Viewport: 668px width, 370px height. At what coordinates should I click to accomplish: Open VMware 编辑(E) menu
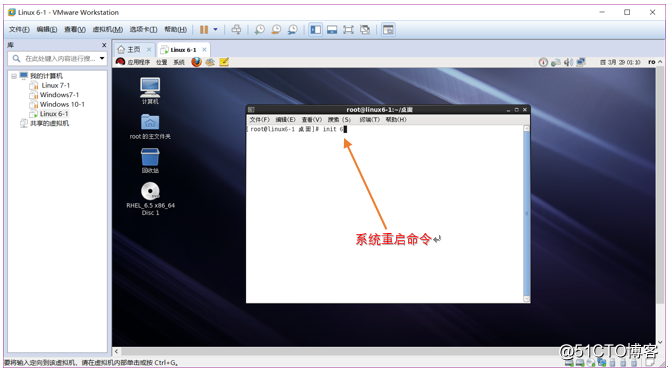pyautogui.click(x=46, y=29)
